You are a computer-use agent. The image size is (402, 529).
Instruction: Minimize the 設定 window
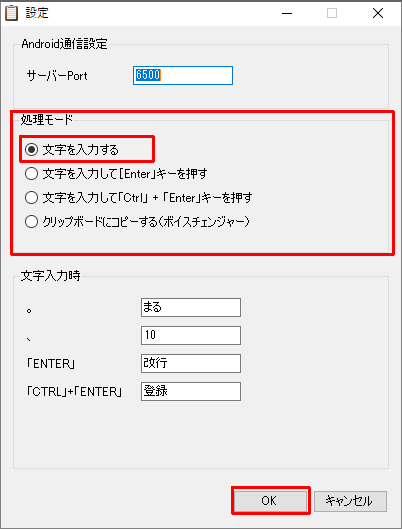coord(287,13)
